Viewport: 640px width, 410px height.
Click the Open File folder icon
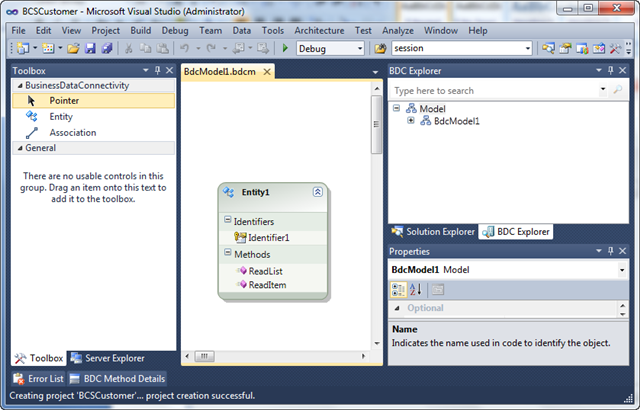73,49
